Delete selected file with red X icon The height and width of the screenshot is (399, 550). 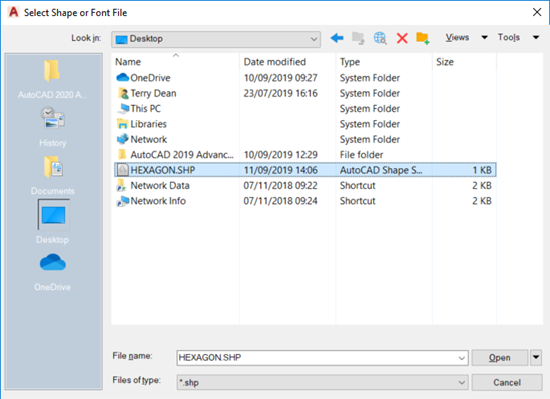point(402,38)
